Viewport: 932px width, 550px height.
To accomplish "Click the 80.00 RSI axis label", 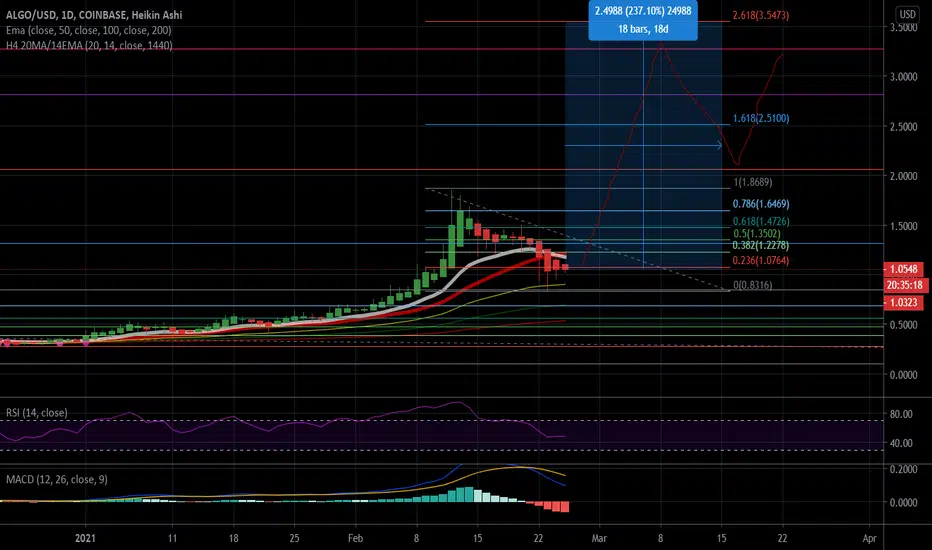I will point(900,414).
